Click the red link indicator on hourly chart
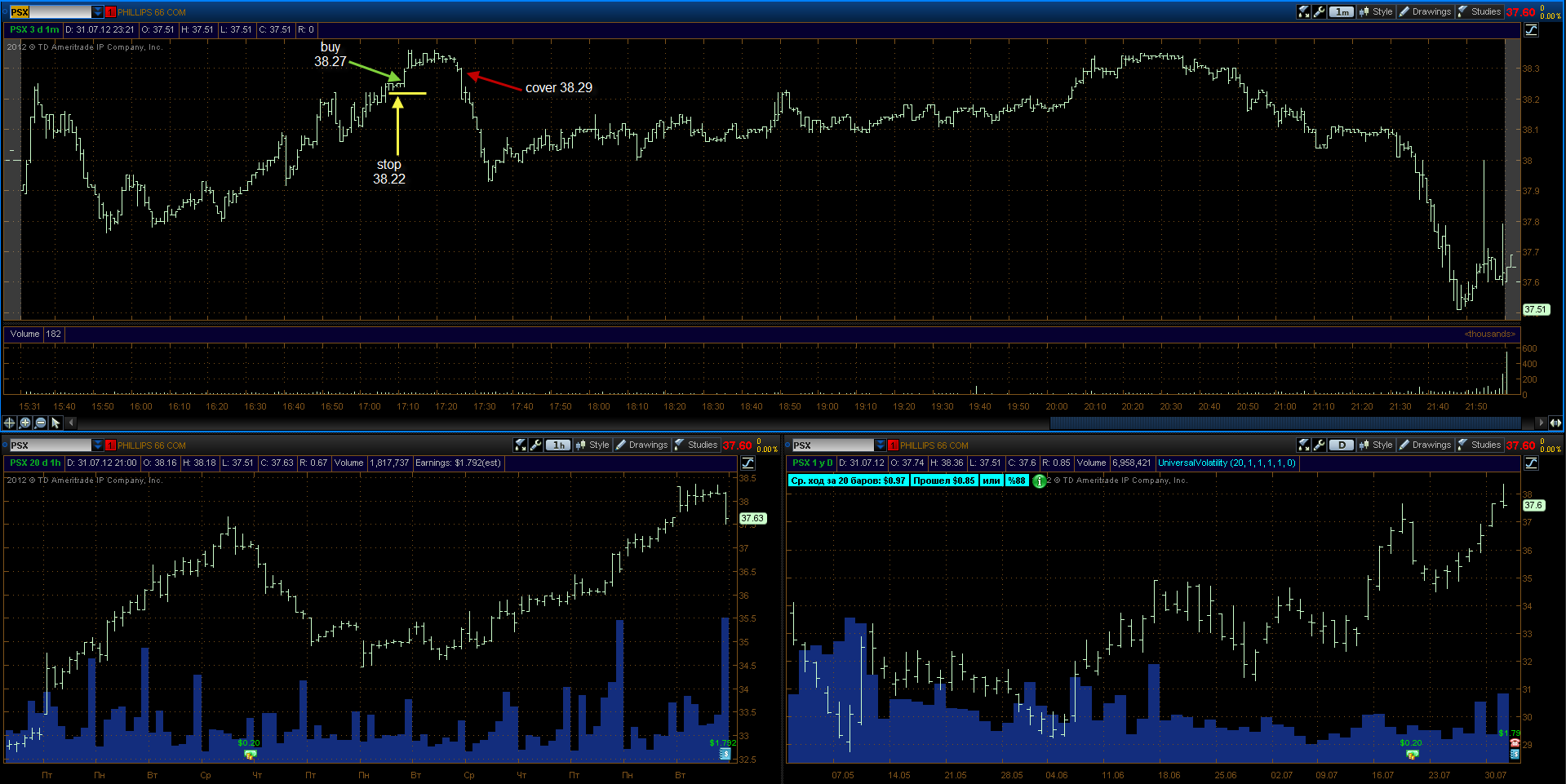Image resolution: width=1566 pixels, height=784 pixels. point(110,445)
